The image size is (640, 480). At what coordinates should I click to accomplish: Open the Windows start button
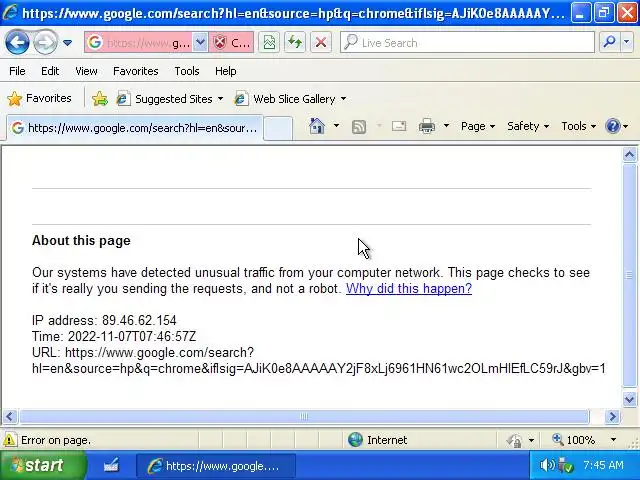coord(42,465)
